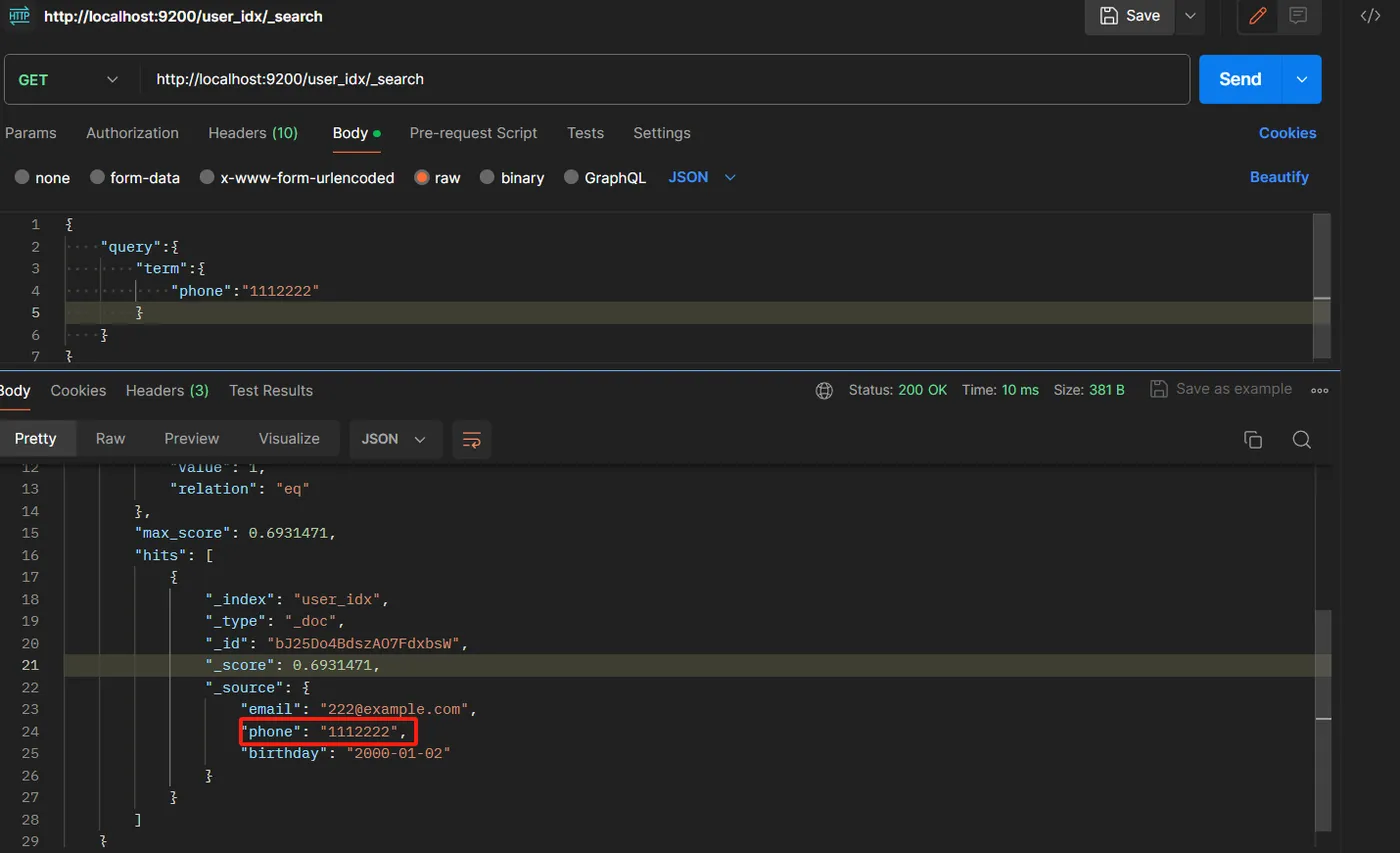Click the Save button
1400x853 pixels.
[1130, 15]
